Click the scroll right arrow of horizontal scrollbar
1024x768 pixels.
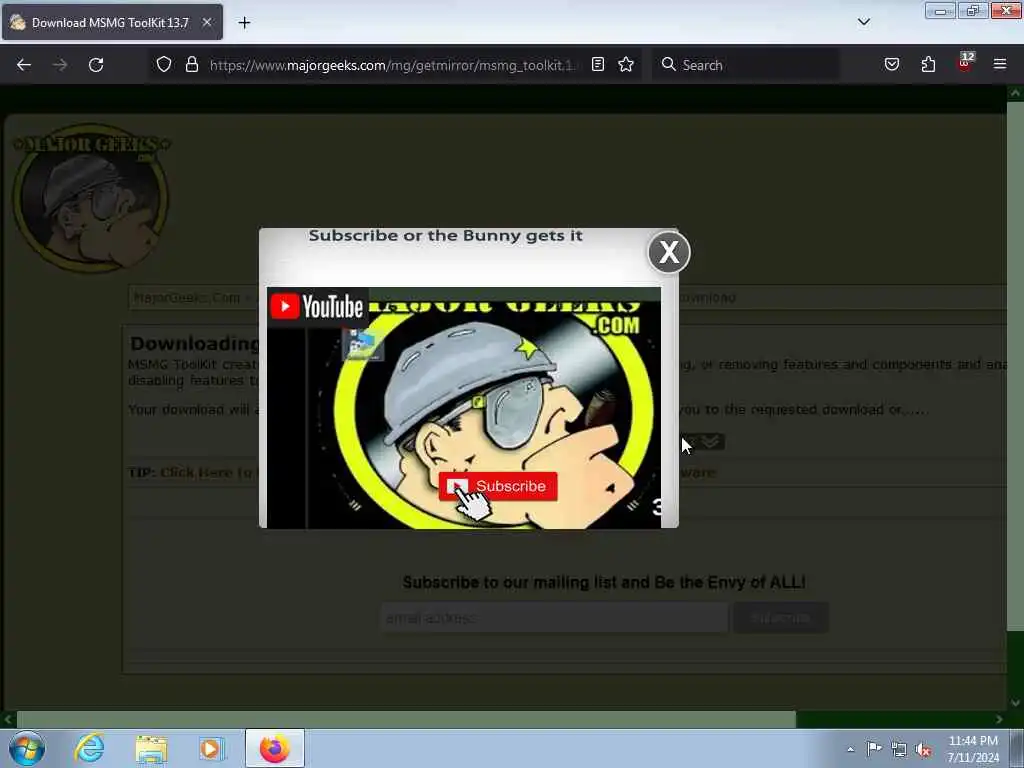pos(999,720)
